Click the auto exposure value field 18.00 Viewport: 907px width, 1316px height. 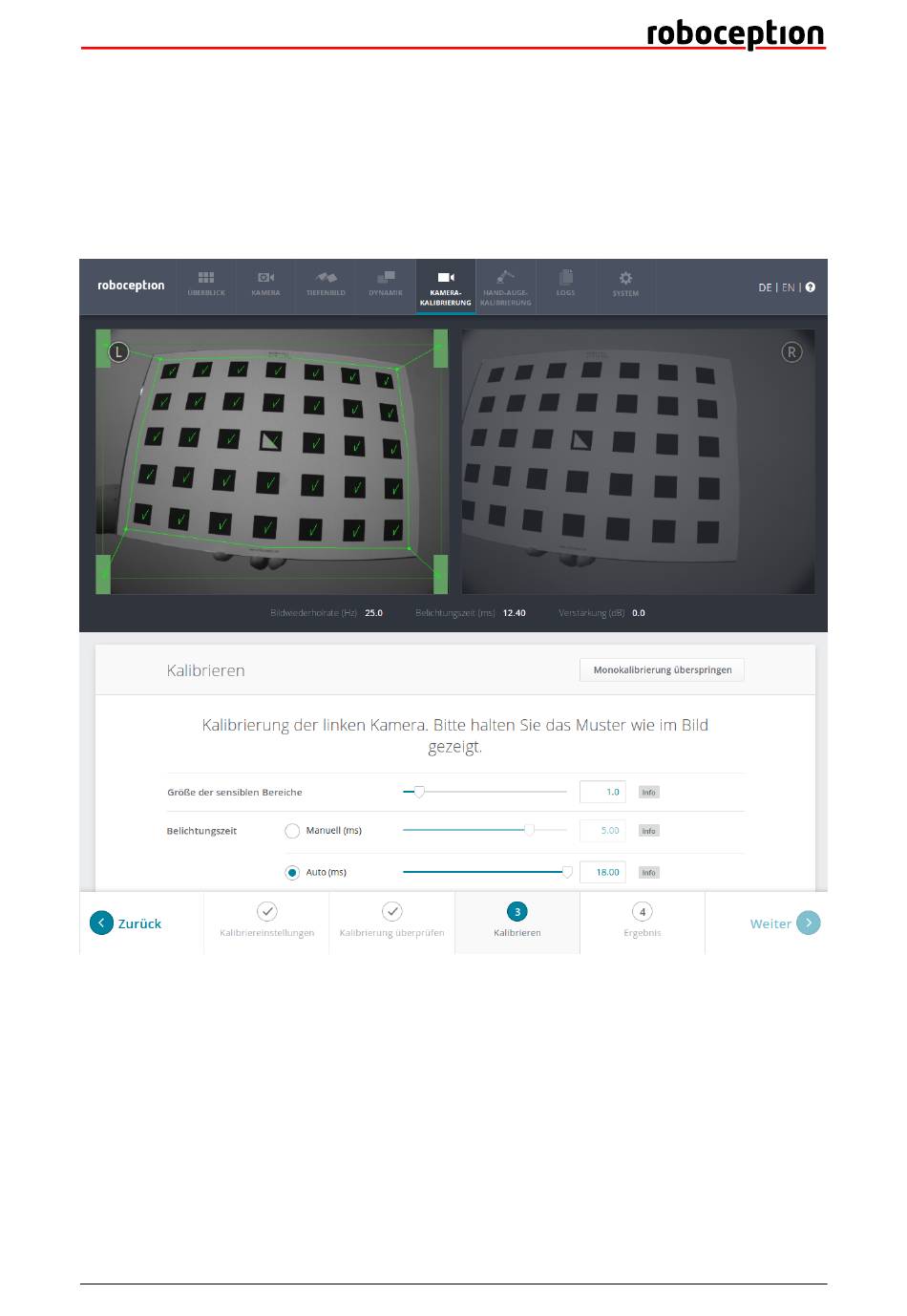[x=602, y=872]
